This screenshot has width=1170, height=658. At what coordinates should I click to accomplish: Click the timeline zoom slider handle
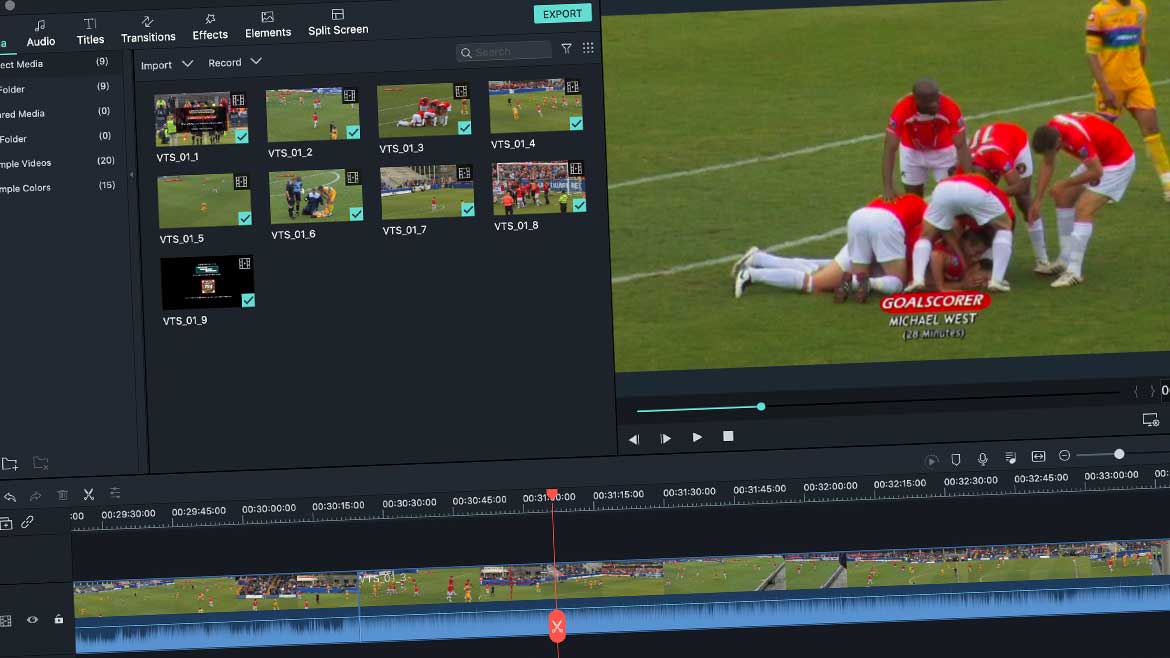click(x=1119, y=454)
